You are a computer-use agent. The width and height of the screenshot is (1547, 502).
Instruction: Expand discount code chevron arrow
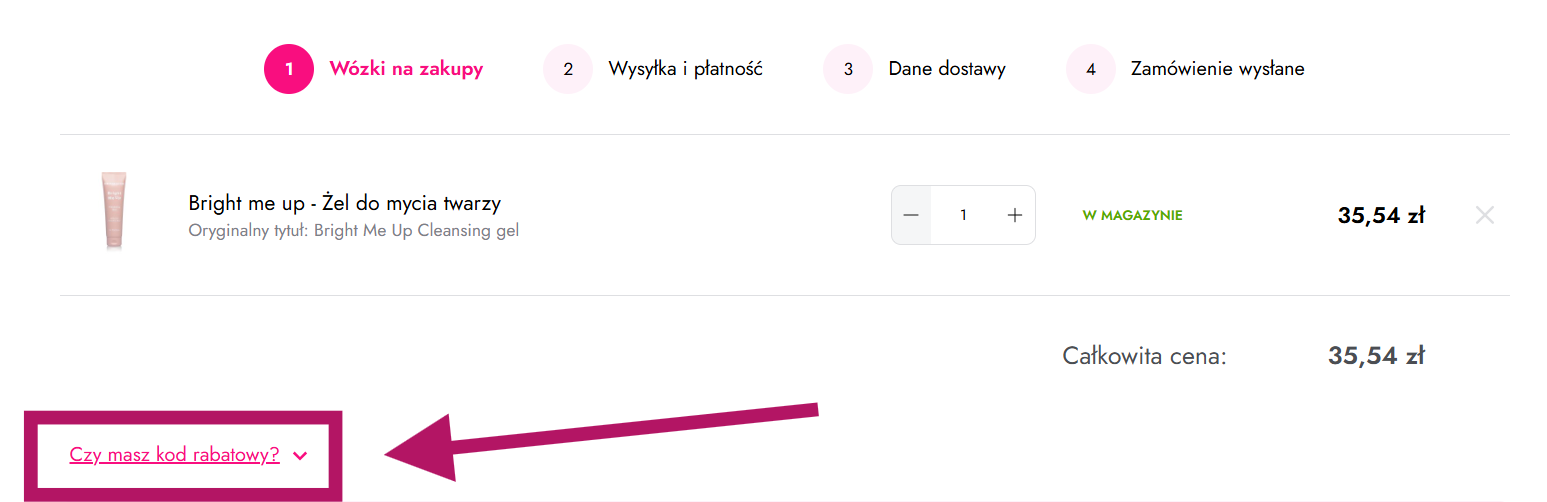tap(300, 456)
